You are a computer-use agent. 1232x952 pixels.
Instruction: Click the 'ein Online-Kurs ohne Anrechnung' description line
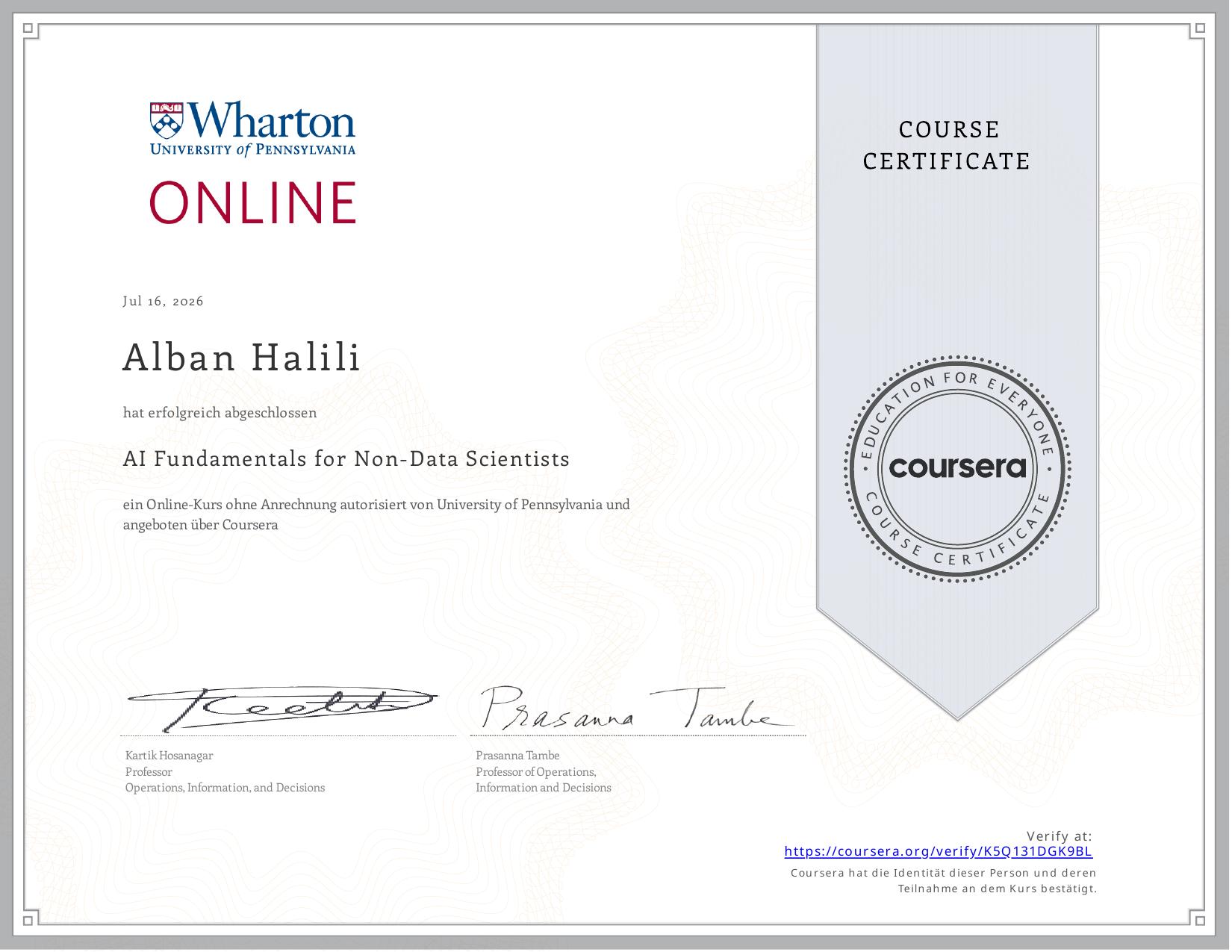[x=376, y=504]
